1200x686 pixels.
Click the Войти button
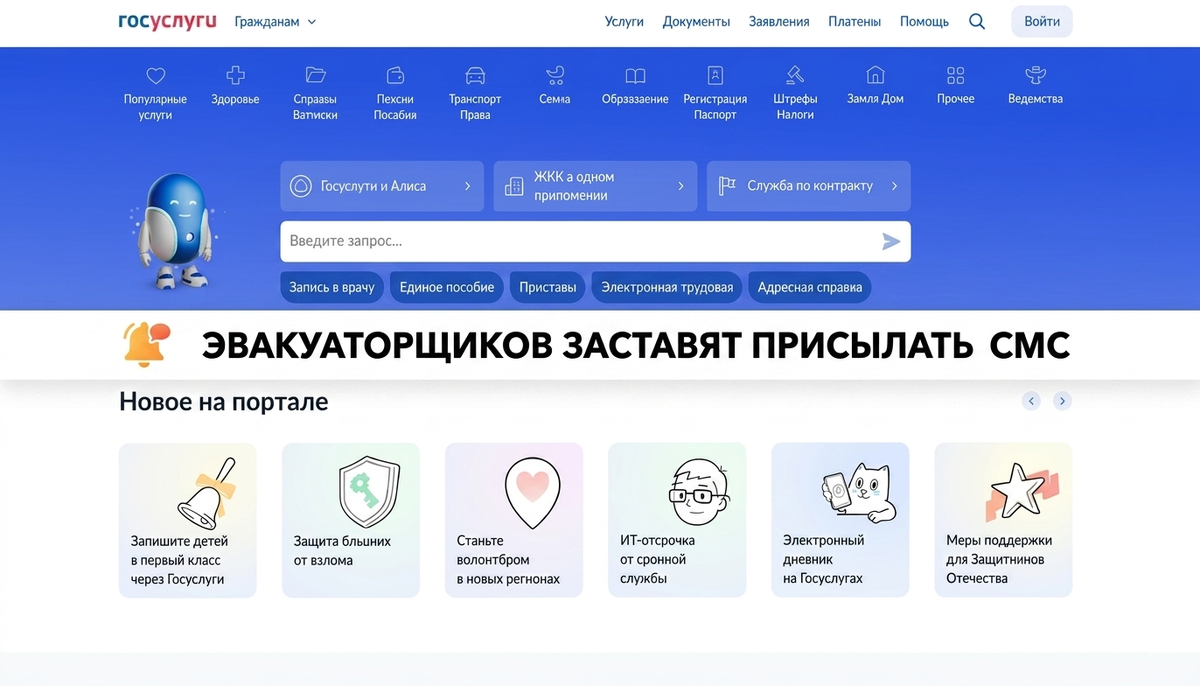click(x=1042, y=21)
